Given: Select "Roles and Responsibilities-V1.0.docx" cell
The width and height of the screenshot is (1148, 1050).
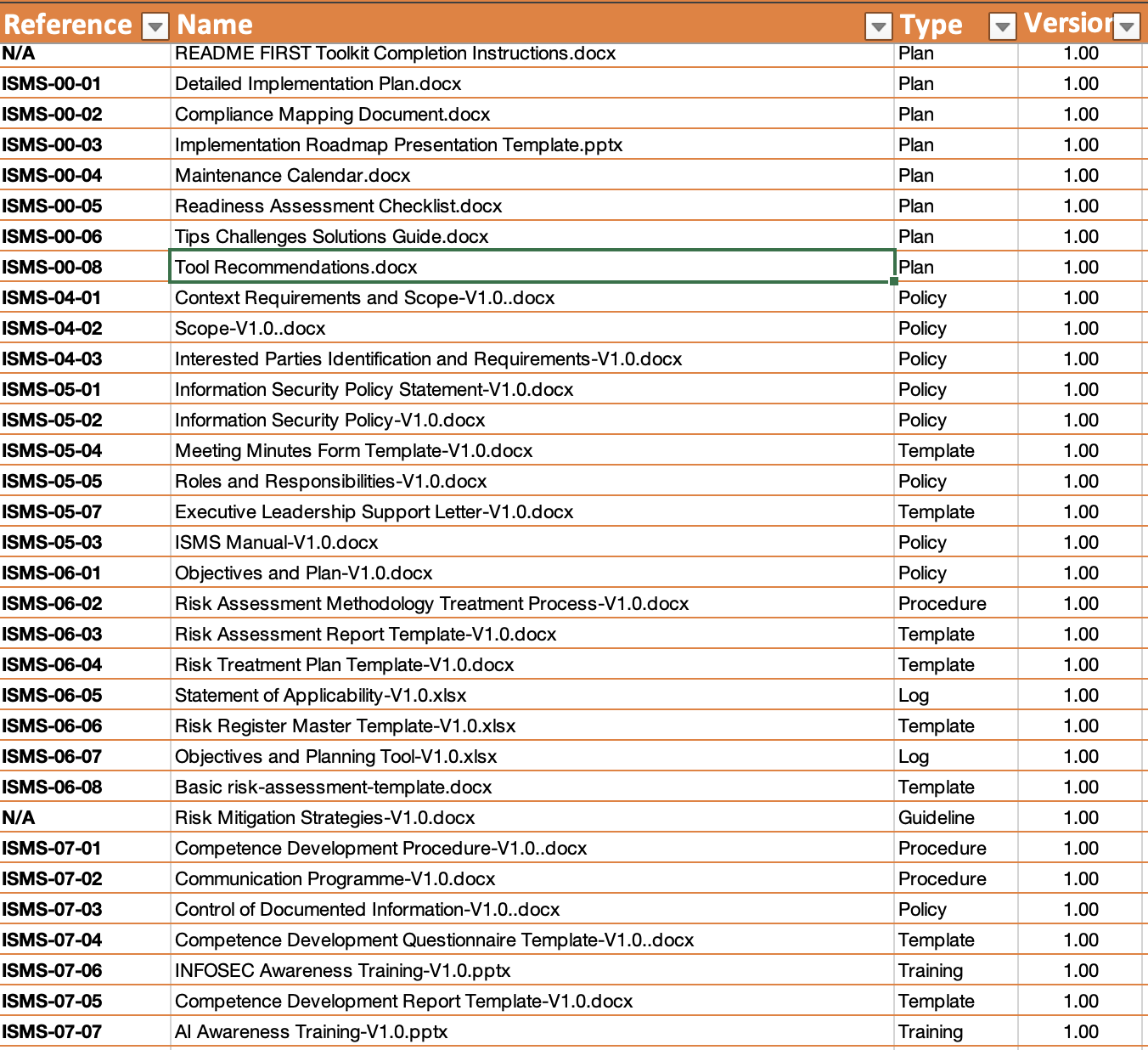Looking at the screenshot, I should point(532,481).
